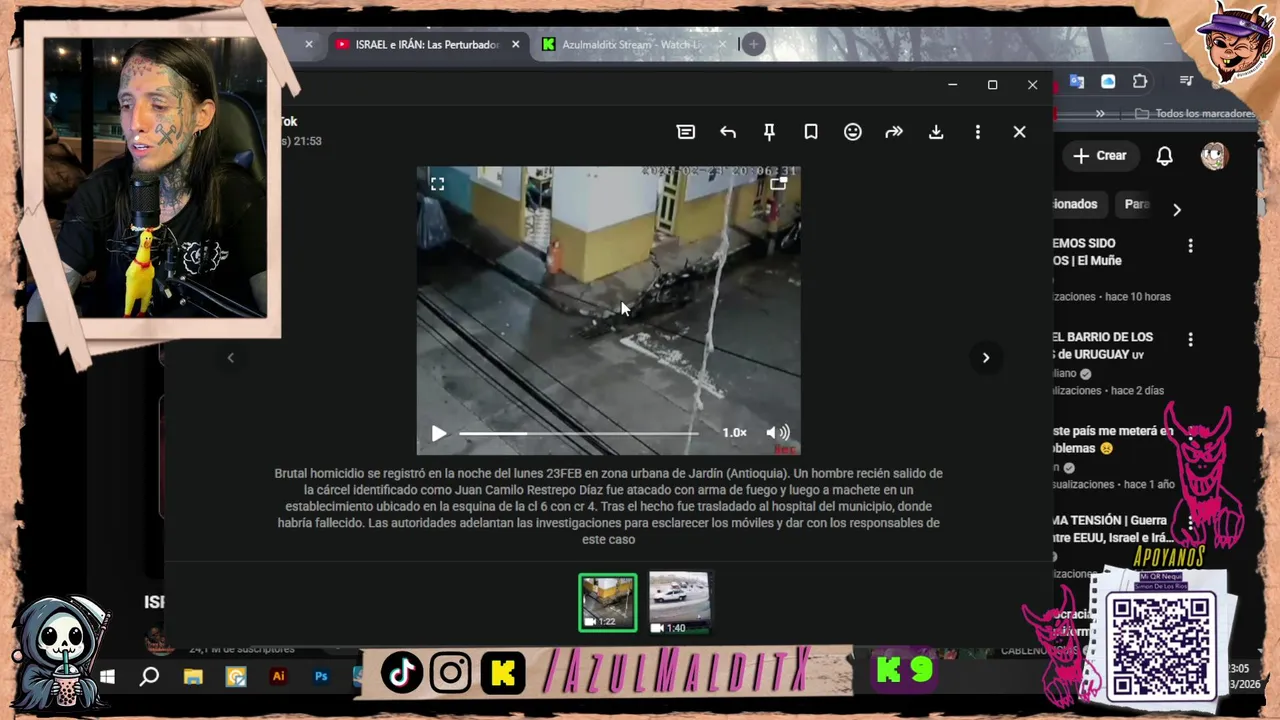This screenshot has width=1280, height=720.
Task: Open the three-dot menu in the media viewer
Action: (x=978, y=132)
